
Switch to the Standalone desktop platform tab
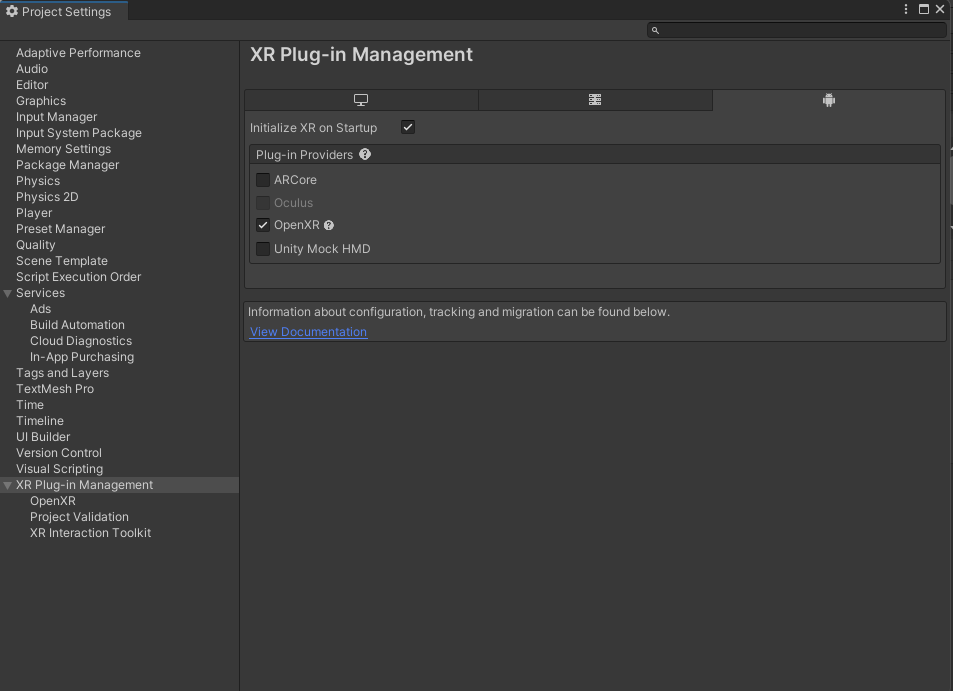(x=361, y=100)
